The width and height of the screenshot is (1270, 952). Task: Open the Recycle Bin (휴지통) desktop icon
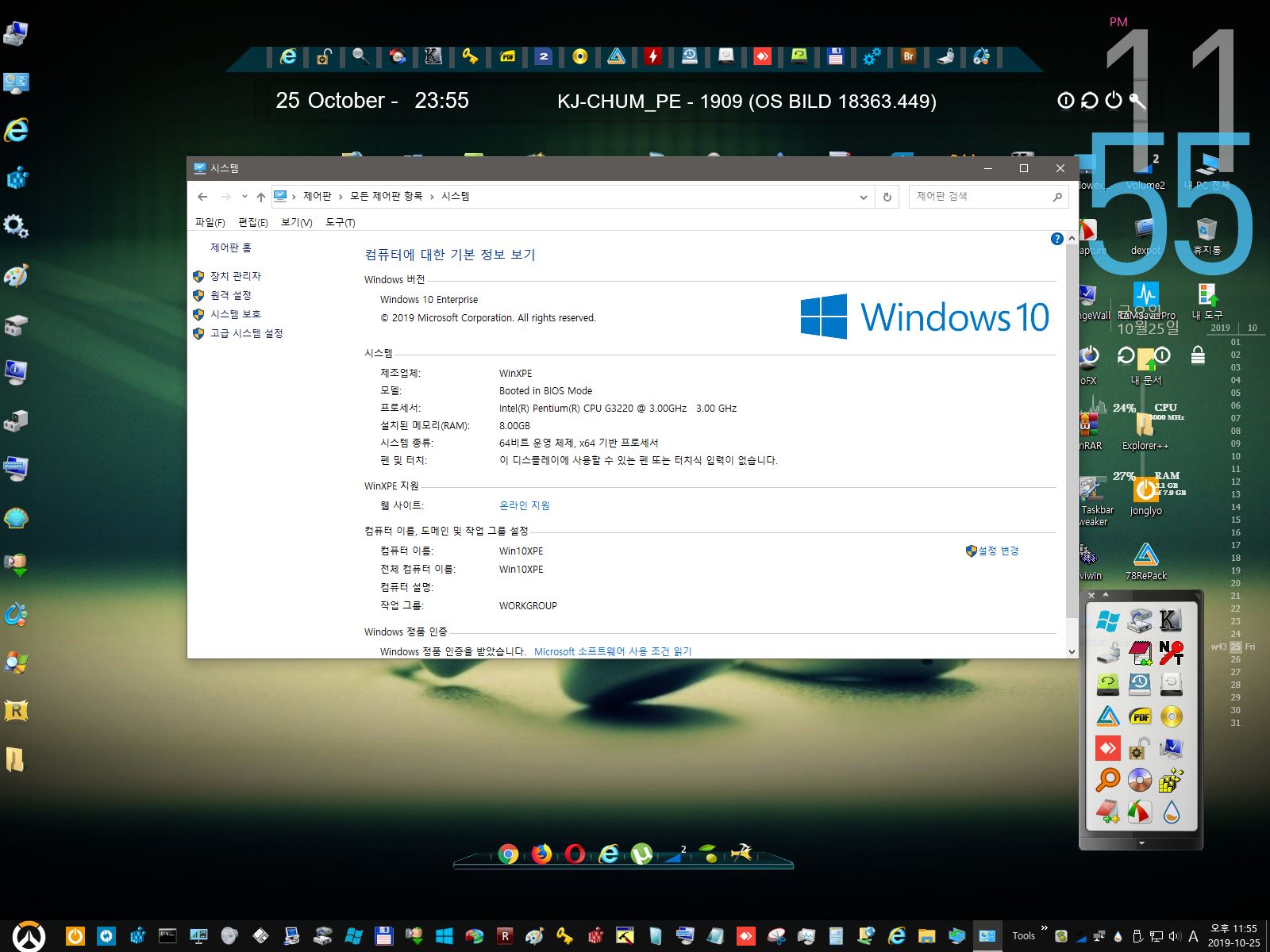pyautogui.click(x=1206, y=236)
